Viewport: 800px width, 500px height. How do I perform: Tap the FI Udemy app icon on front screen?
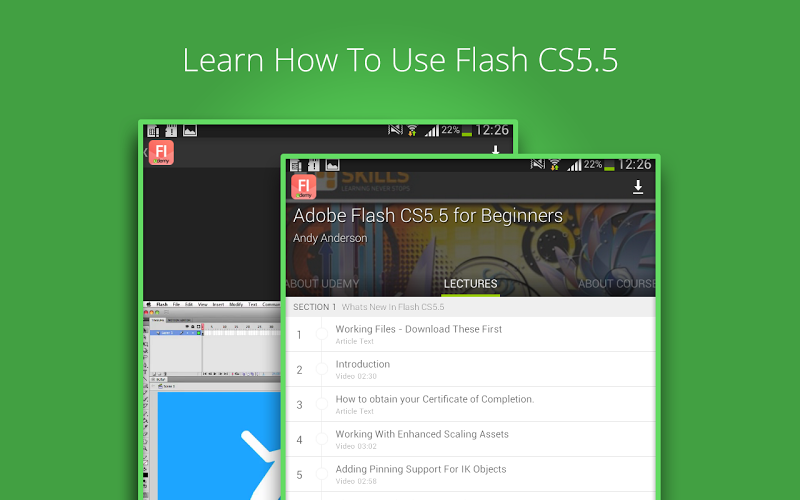pyautogui.click(x=304, y=187)
